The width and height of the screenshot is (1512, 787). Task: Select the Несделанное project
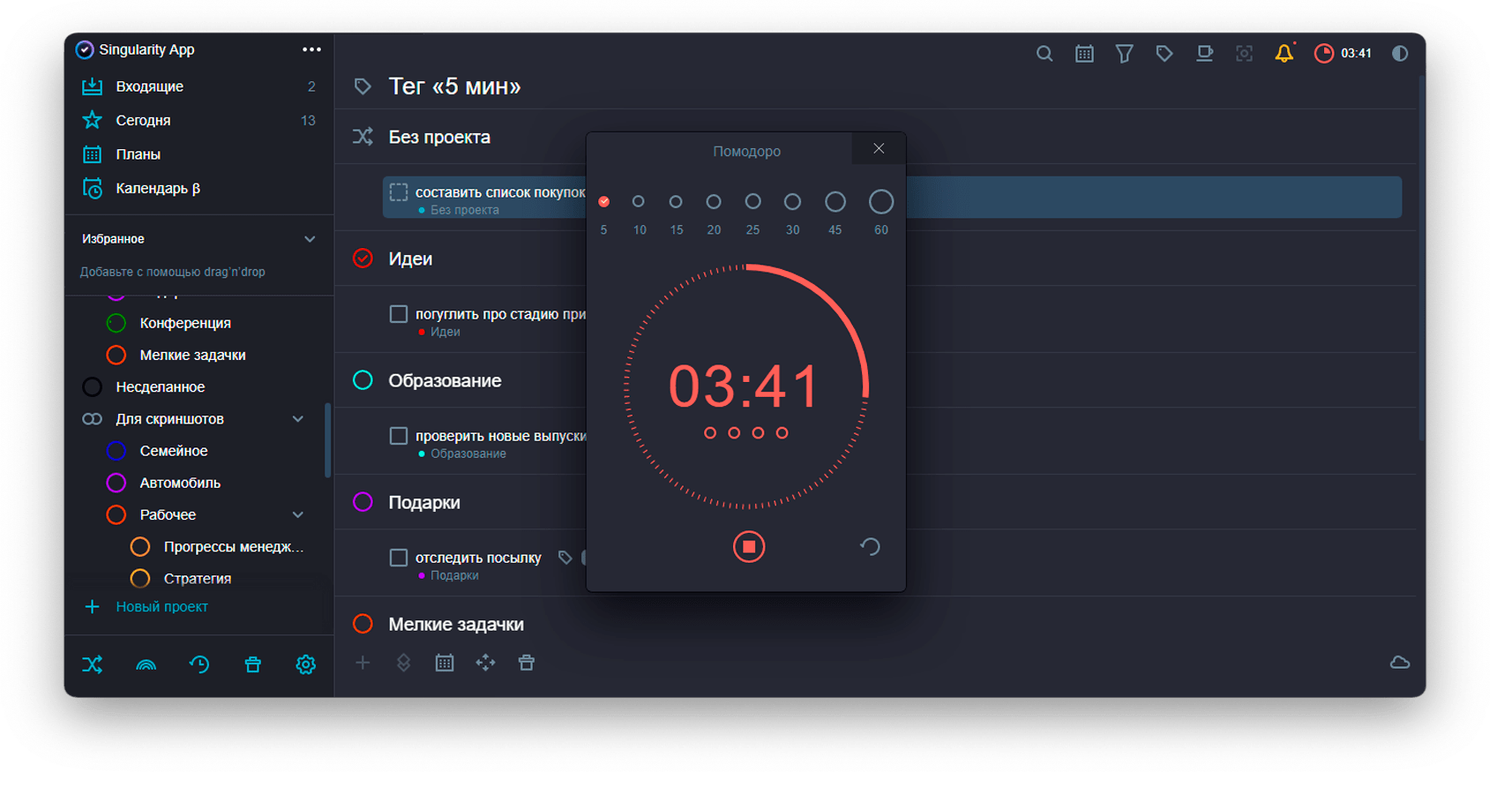(x=160, y=386)
